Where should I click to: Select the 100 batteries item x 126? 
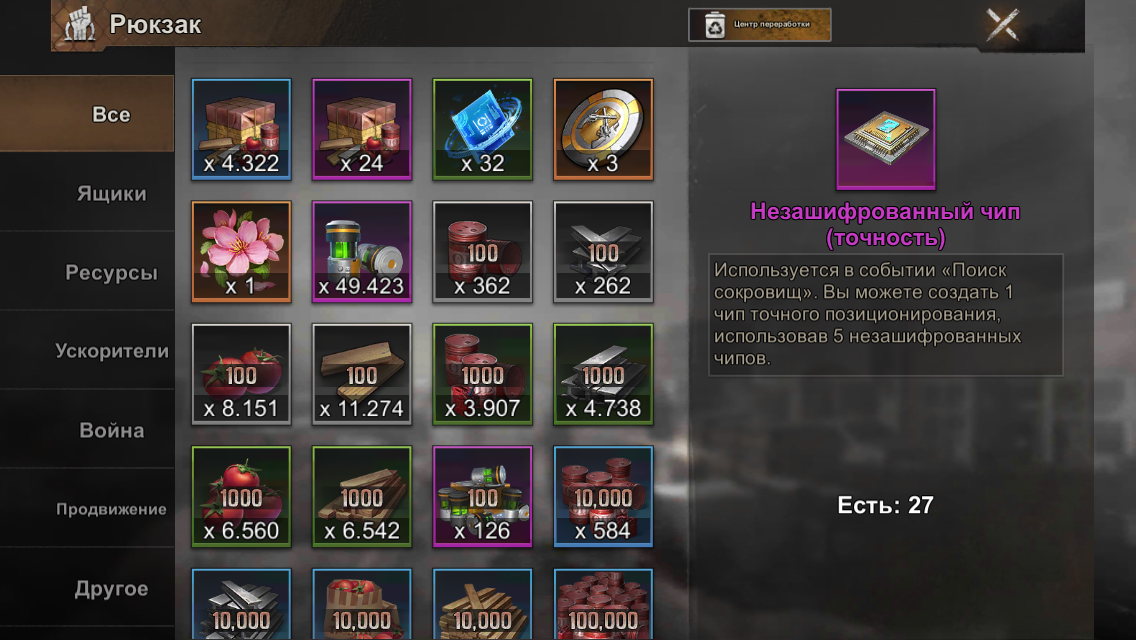(x=483, y=496)
